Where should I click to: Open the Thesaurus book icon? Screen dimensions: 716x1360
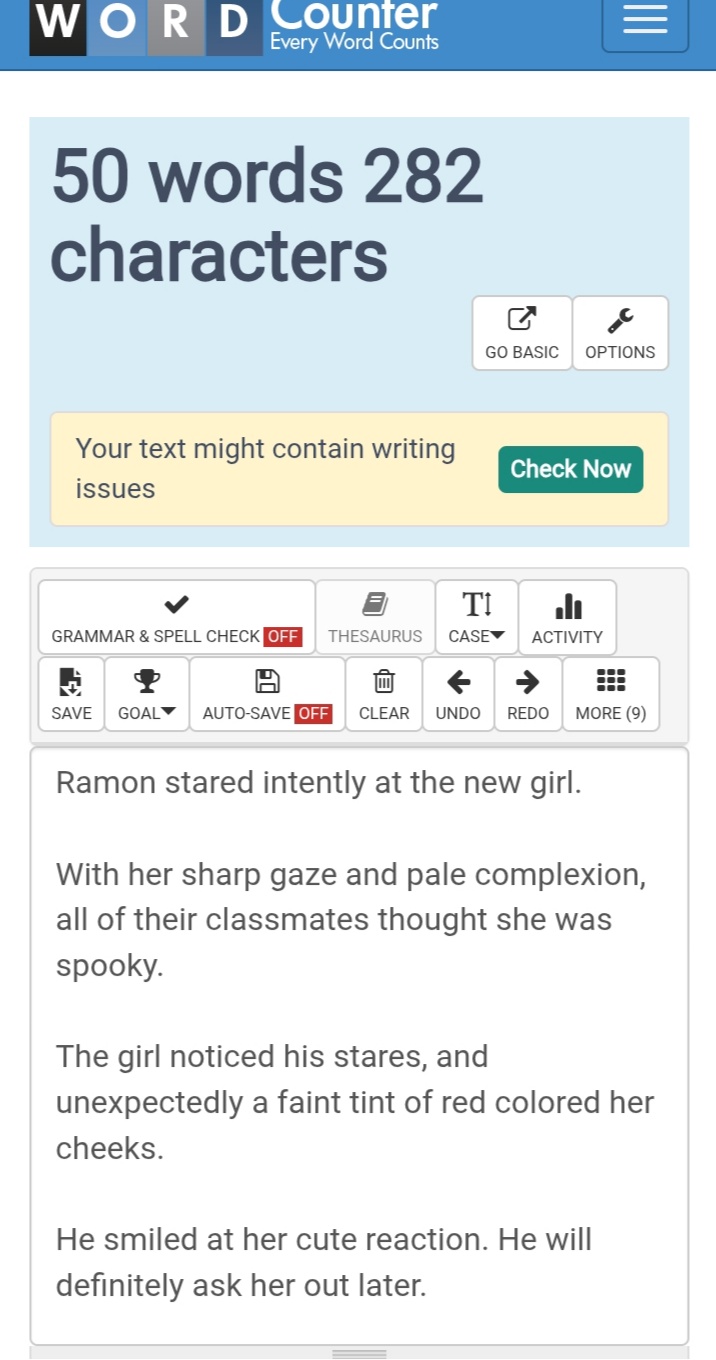375,604
